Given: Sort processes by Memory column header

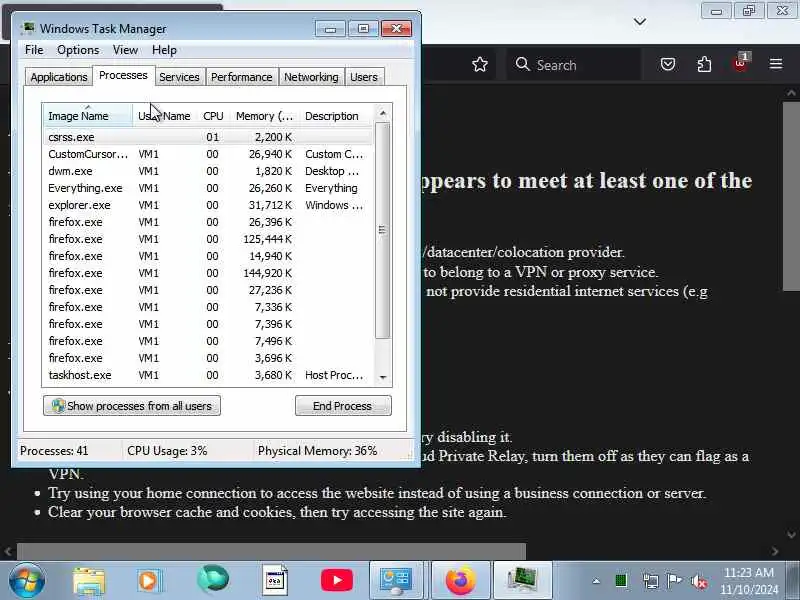Looking at the screenshot, I should click(x=264, y=116).
